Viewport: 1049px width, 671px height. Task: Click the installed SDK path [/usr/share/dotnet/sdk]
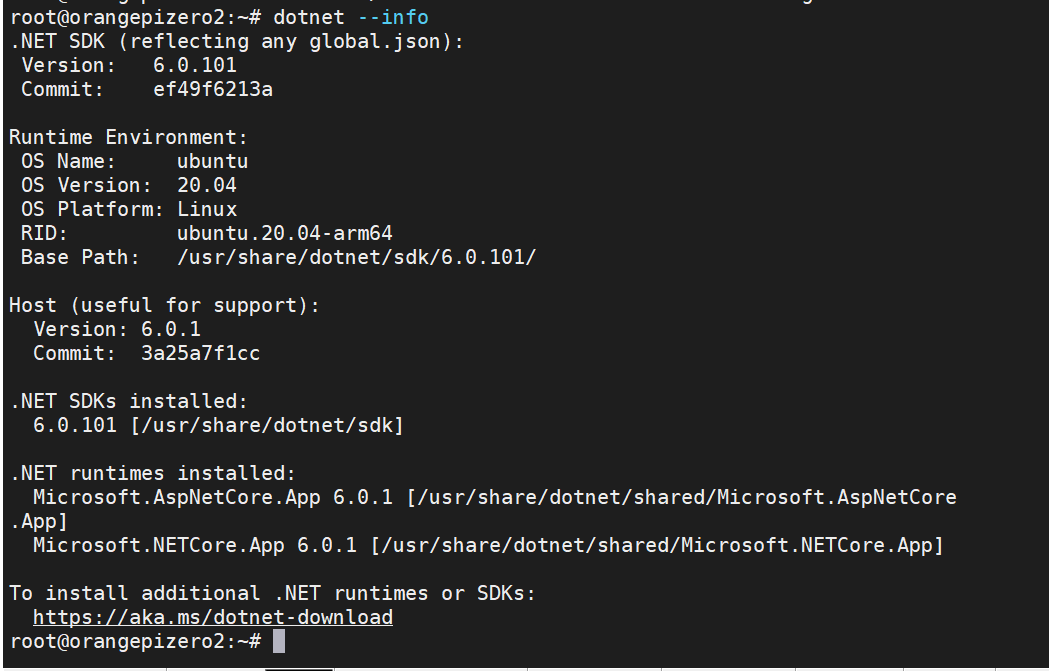click(x=267, y=425)
